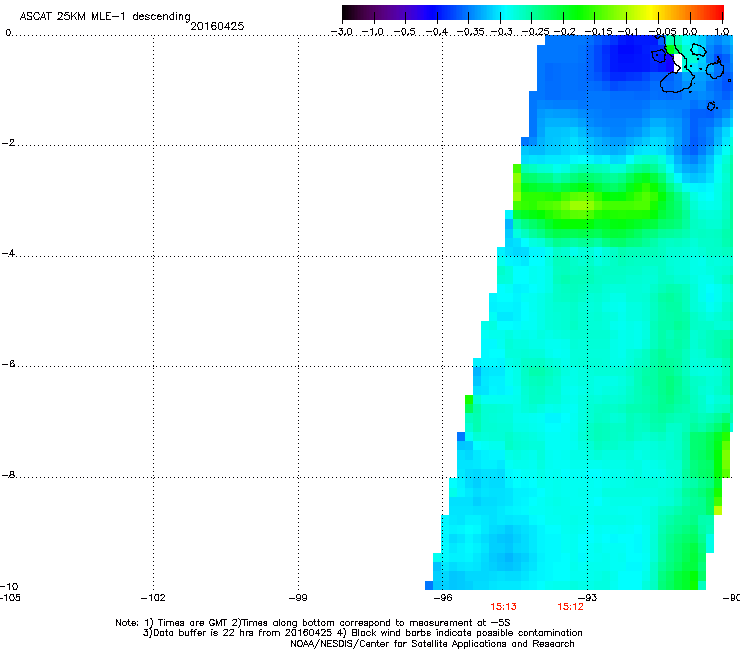The width and height of the screenshot is (740, 650).
Task: Click the latitude axis label -10
Action: (x=9, y=586)
